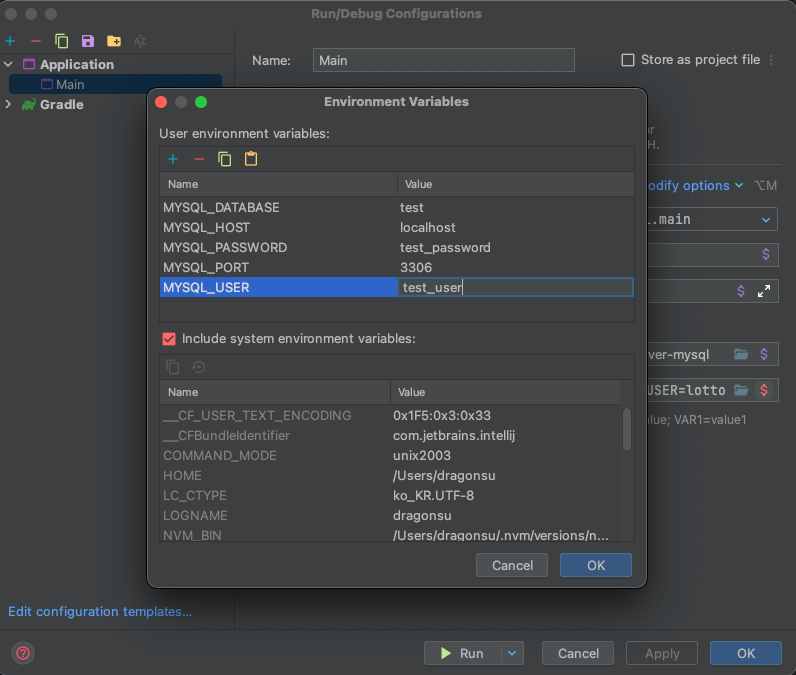Click the Name header of user variables
Screen dimensions: 796x675
278,184
